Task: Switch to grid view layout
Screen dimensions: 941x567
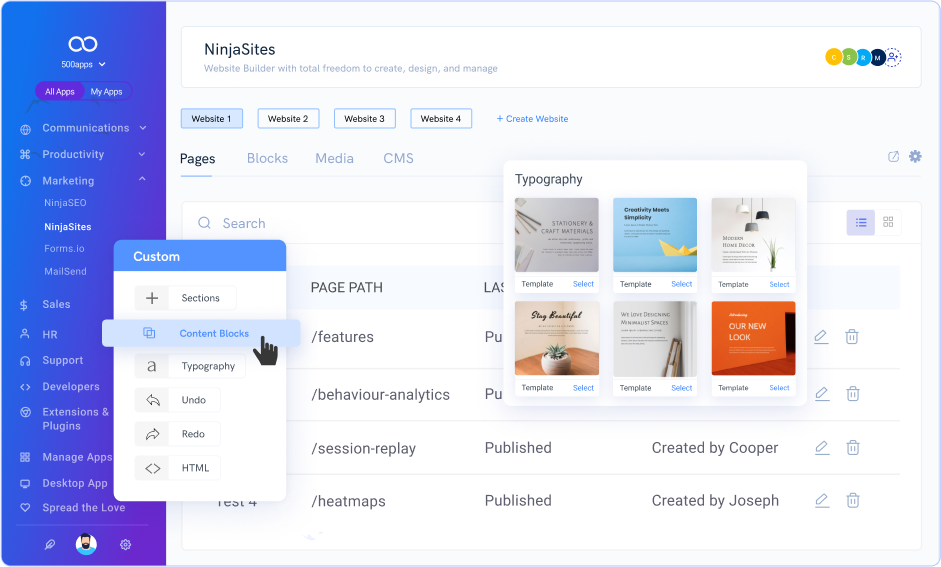Action: [x=888, y=223]
